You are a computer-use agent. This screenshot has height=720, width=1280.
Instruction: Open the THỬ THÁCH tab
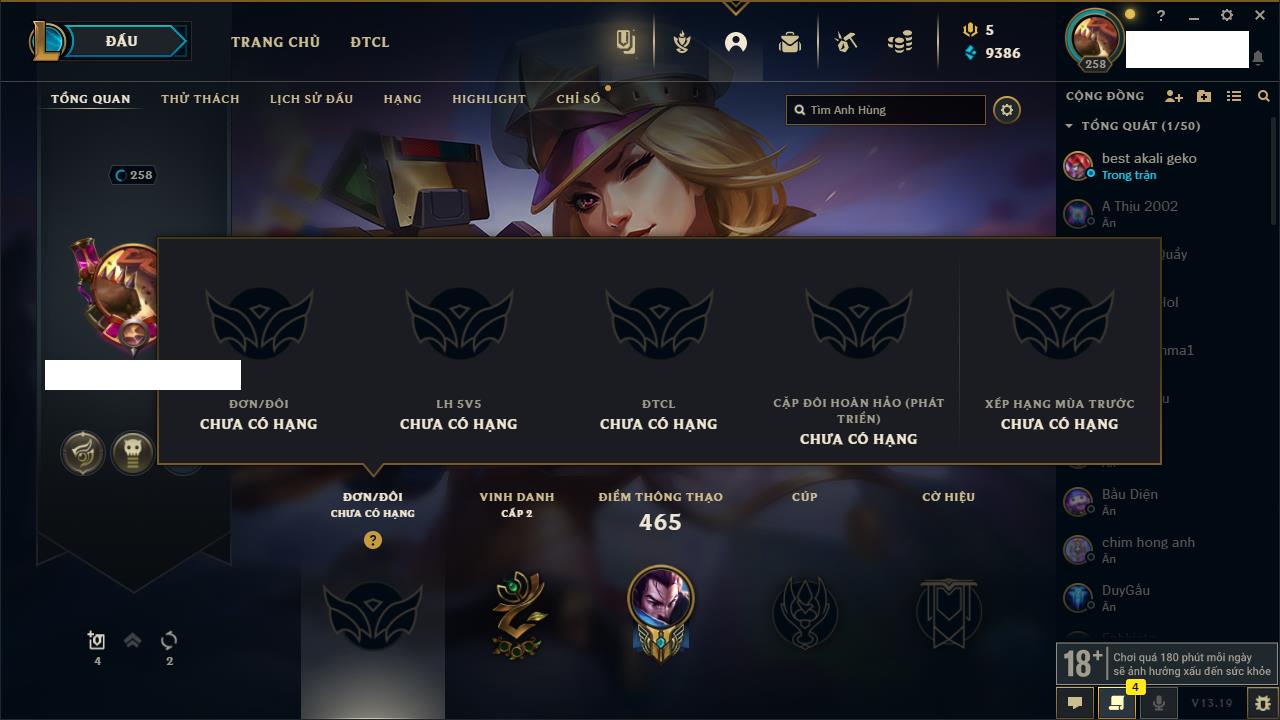(200, 99)
